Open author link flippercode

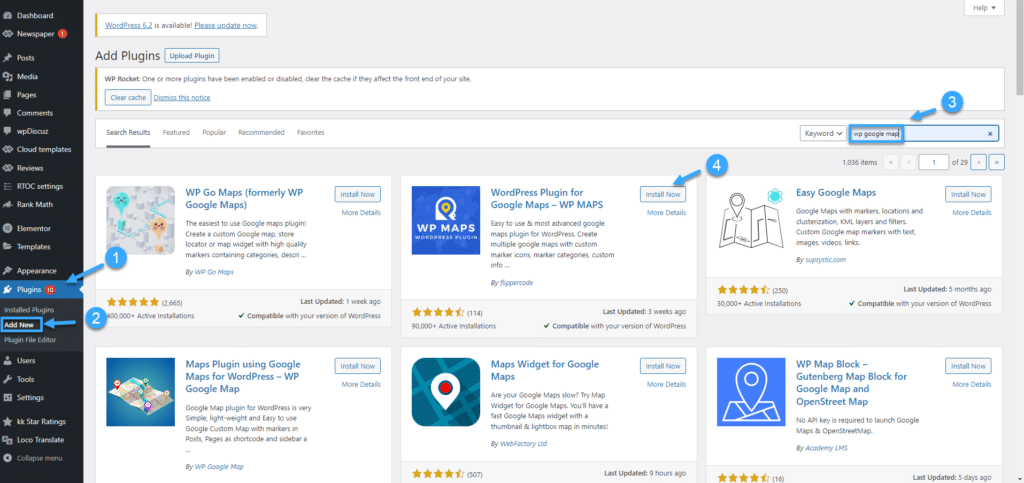coord(515,283)
